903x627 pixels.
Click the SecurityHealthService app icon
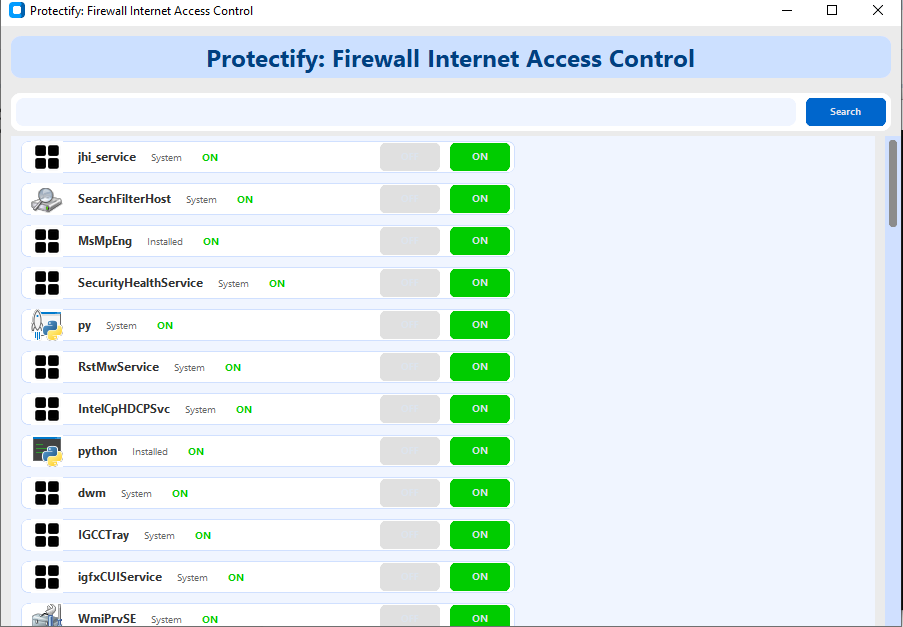[x=47, y=283]
